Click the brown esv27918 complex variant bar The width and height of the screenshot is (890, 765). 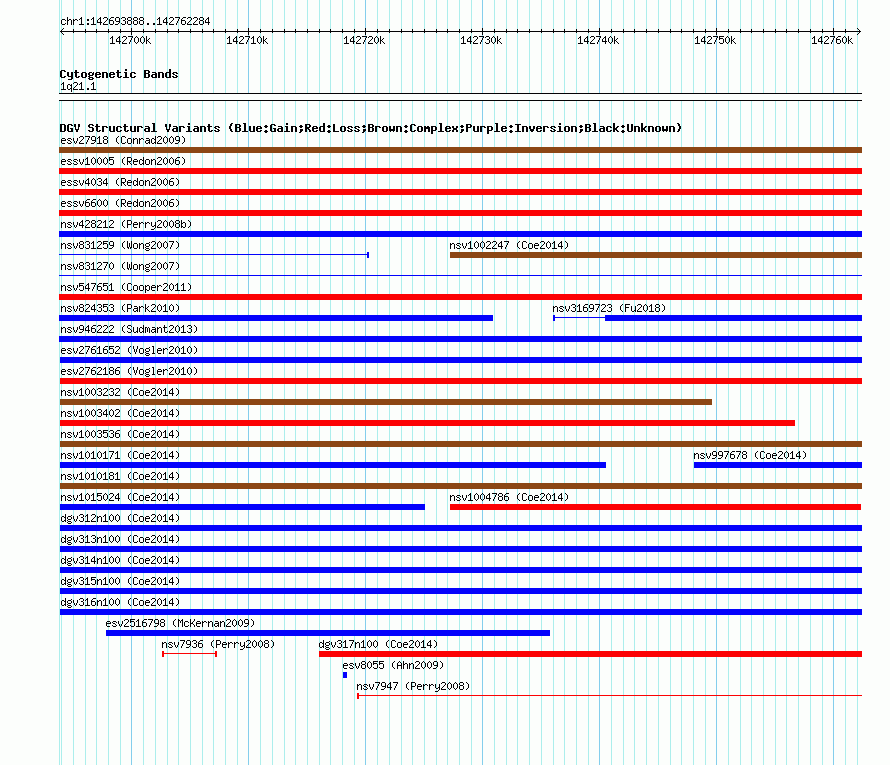(460, 150)
